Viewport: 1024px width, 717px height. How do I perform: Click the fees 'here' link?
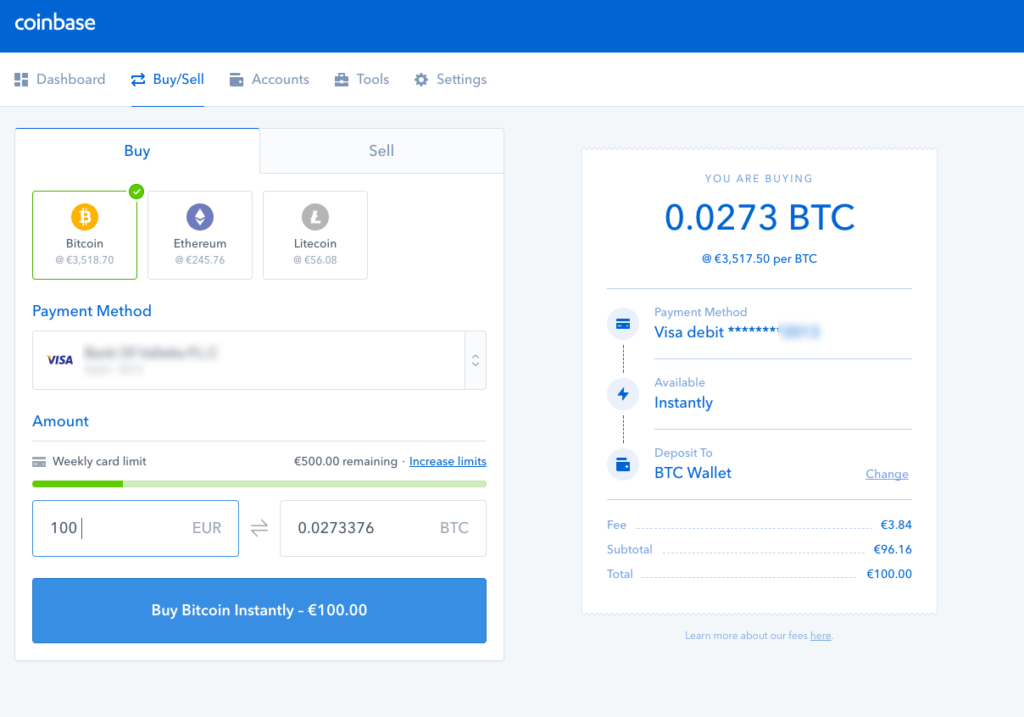(821, 636)
